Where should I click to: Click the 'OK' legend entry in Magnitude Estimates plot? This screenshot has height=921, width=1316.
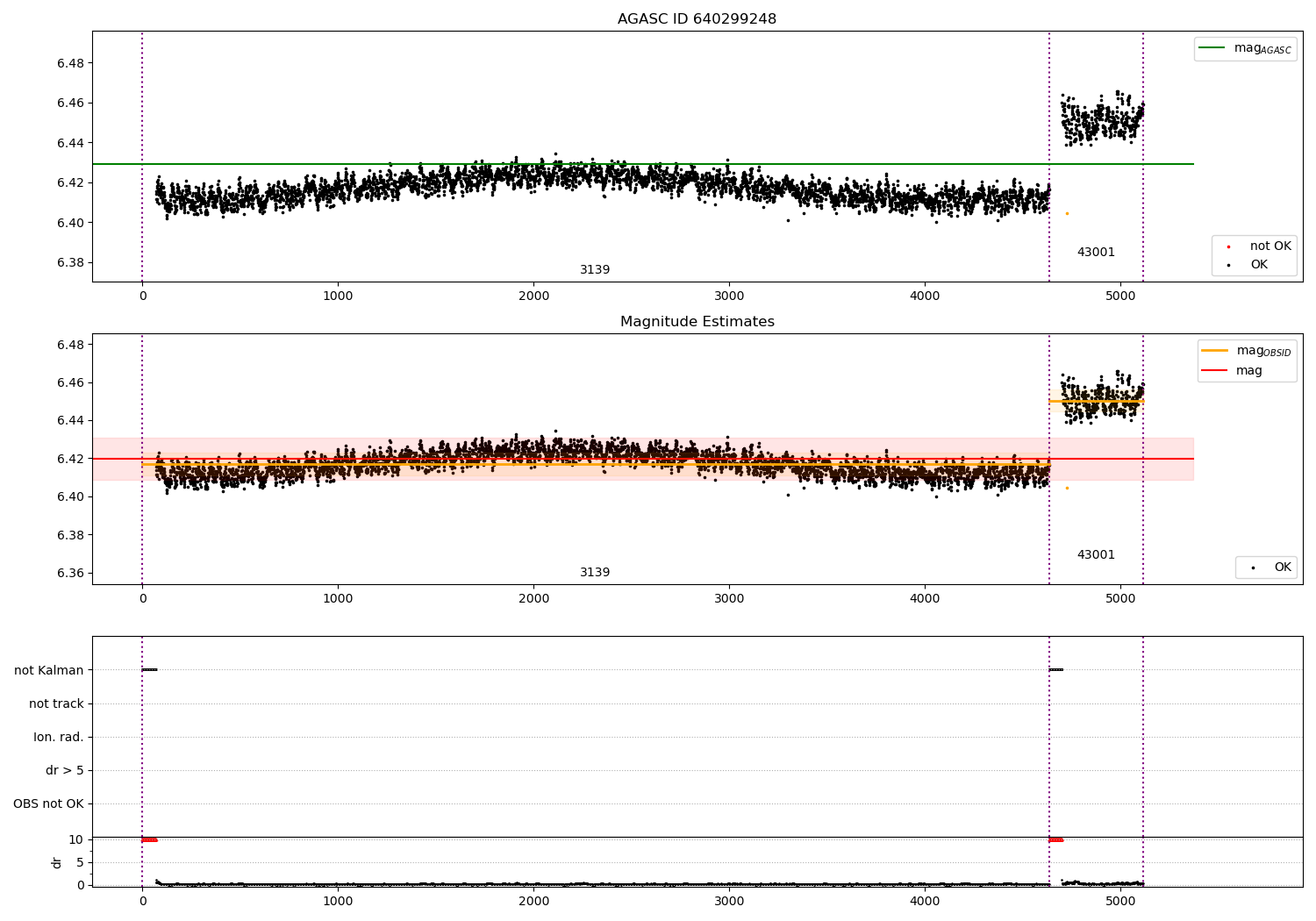1283,568
